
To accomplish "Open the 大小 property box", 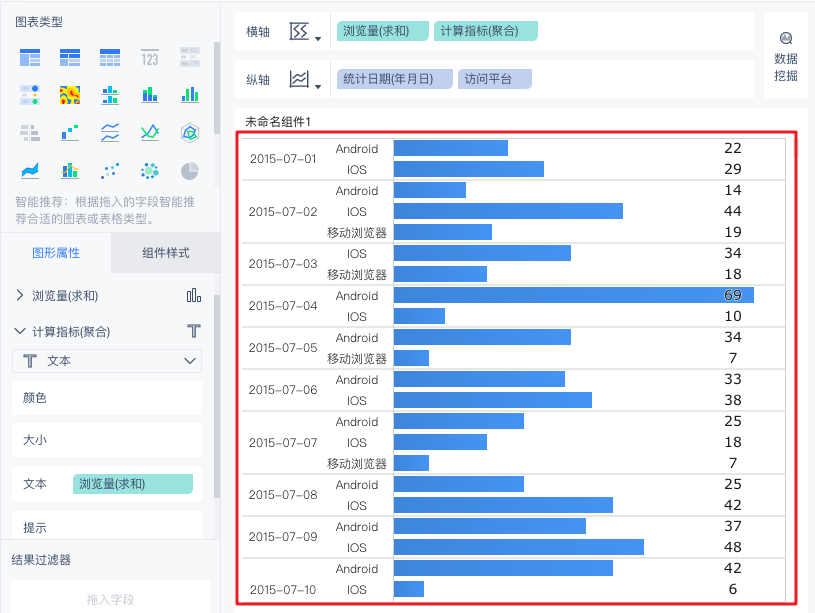I will click(x=107, y=440).
